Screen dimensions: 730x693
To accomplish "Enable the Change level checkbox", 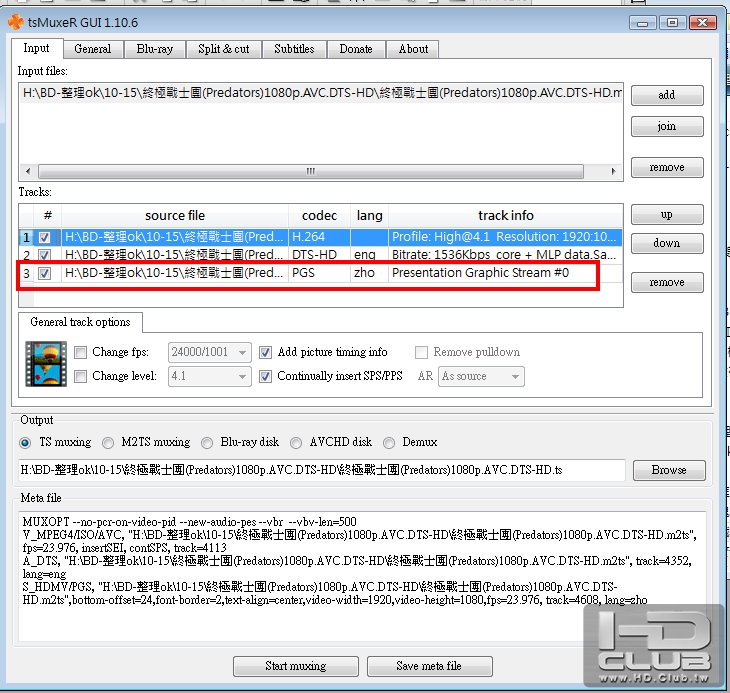I will tap(81, 376).
